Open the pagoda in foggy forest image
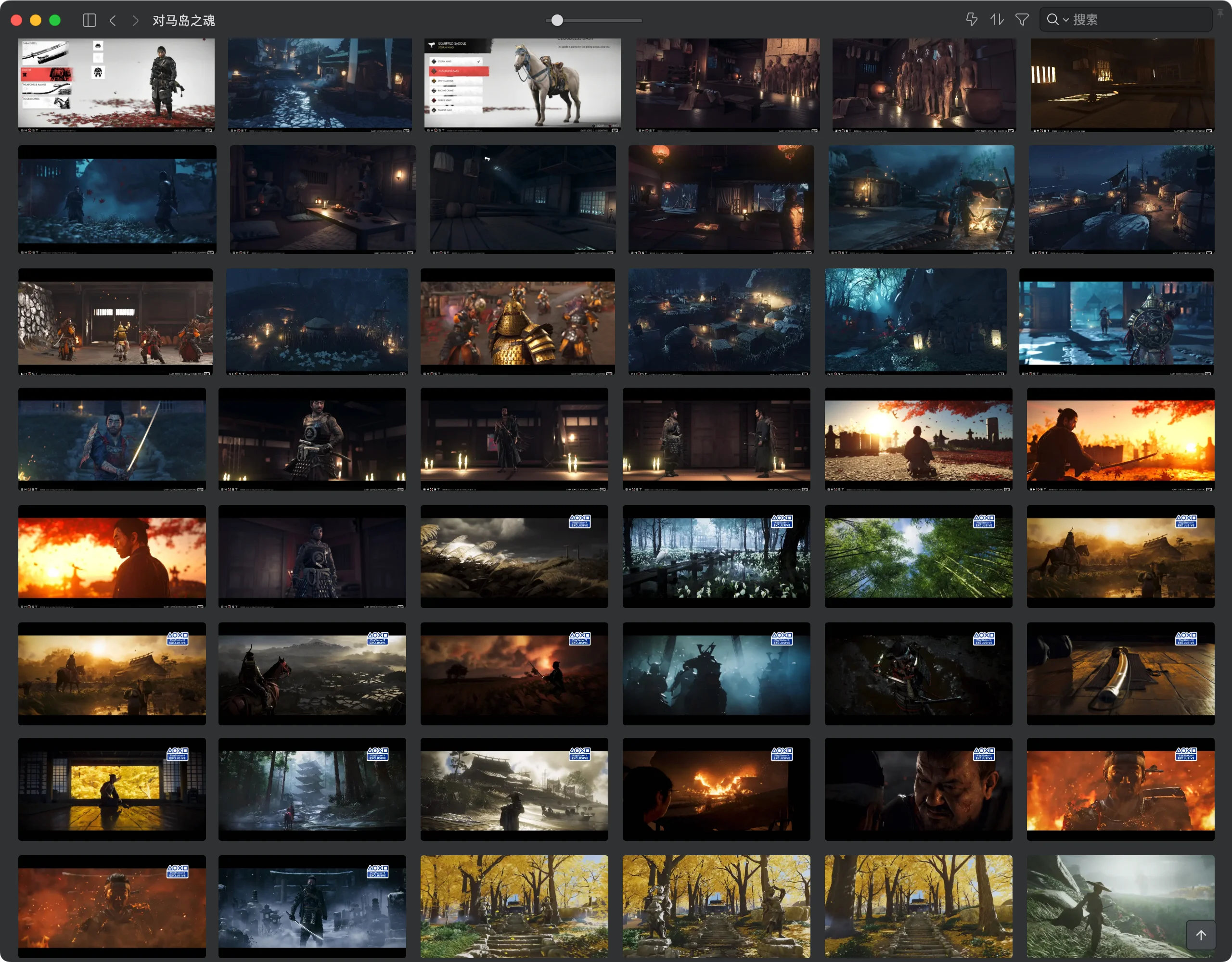Image resolution: width=1232 pixels, height=962 pixels. coord(312,789)
